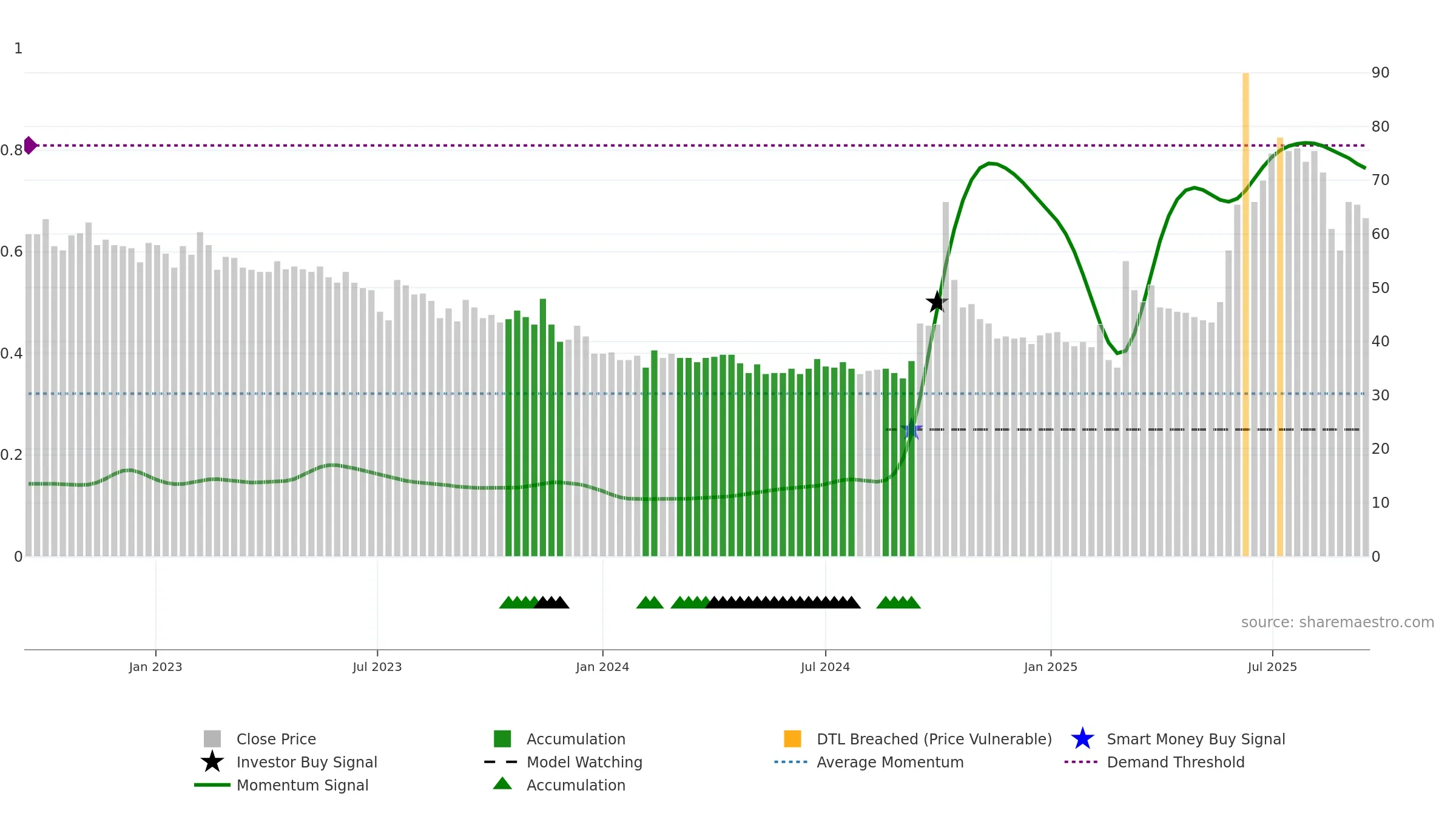The width and height of the screenshot is (1456, 819).
Task: Click the Smart Money Buy Signal legend star
Action: pyautogui.click(x=1082, y=739)
